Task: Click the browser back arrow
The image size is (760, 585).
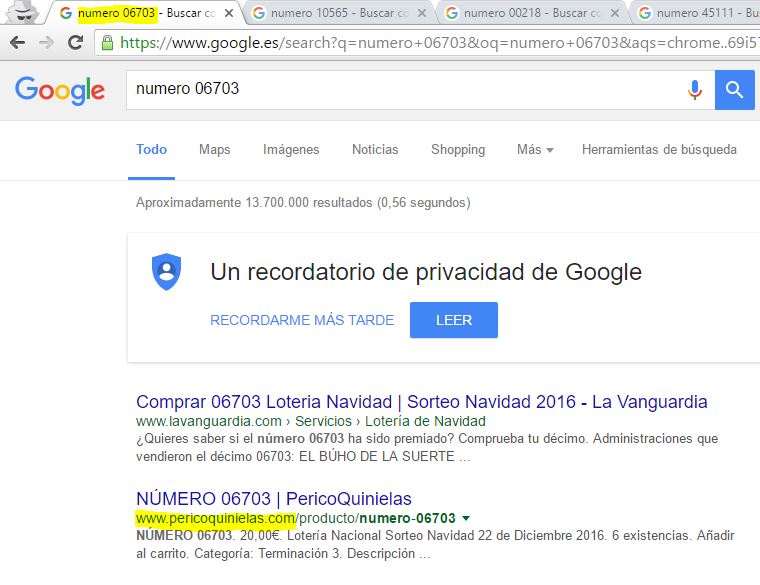Action: coord(17,43)
